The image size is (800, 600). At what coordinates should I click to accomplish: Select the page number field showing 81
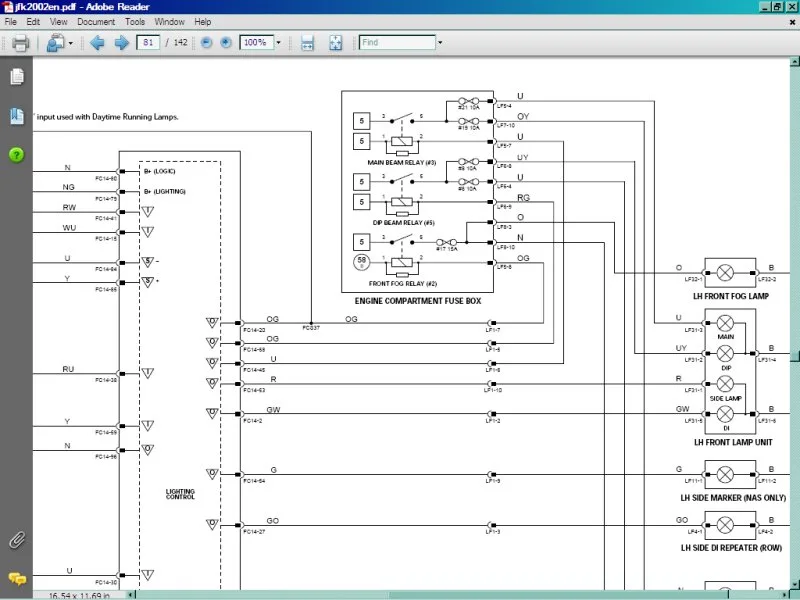(x=148, y=42)
